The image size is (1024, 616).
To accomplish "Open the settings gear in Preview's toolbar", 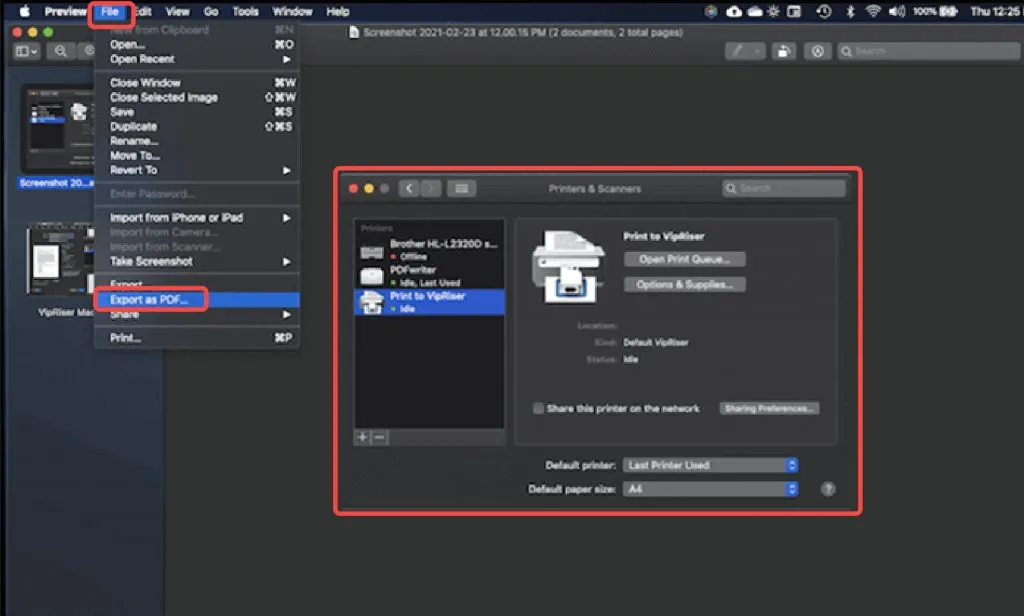I will click(x=818, y=51).
